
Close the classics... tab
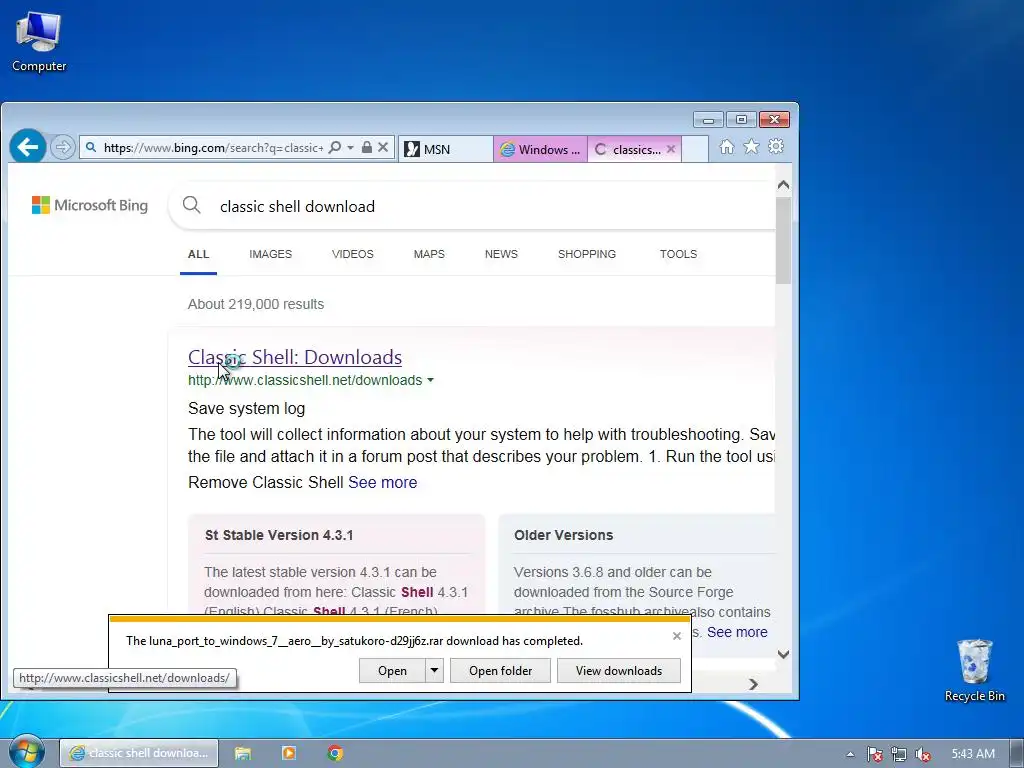tap(671, 150)
